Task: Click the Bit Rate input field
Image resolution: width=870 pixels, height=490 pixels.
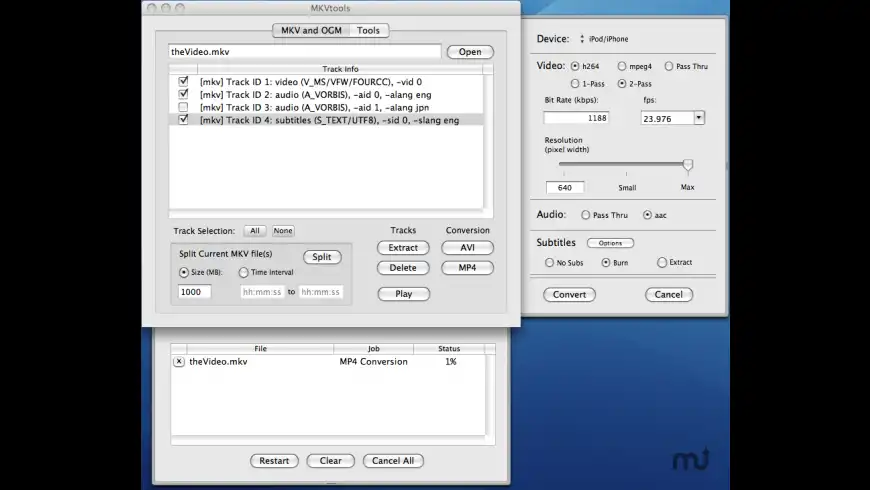Action: pyautogui.click(x=576, y=118)
